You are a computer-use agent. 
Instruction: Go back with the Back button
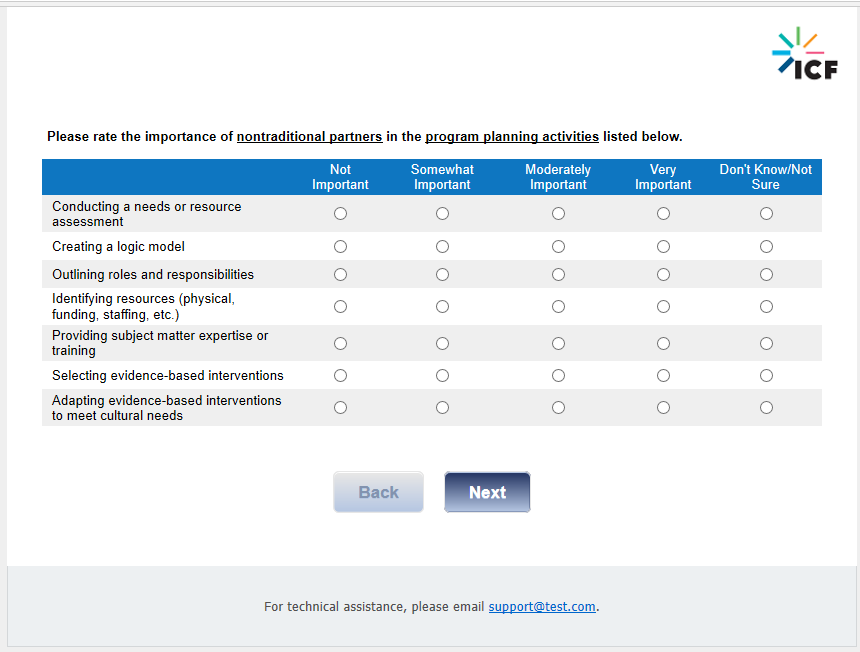tap(378, 492)
